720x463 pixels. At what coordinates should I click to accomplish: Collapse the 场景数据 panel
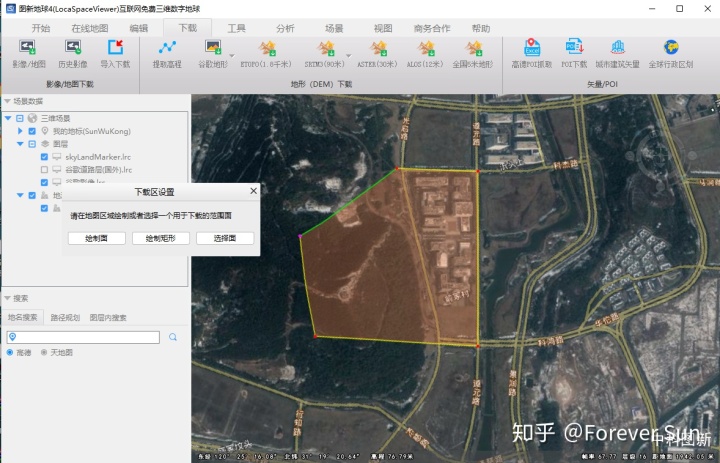7,101
